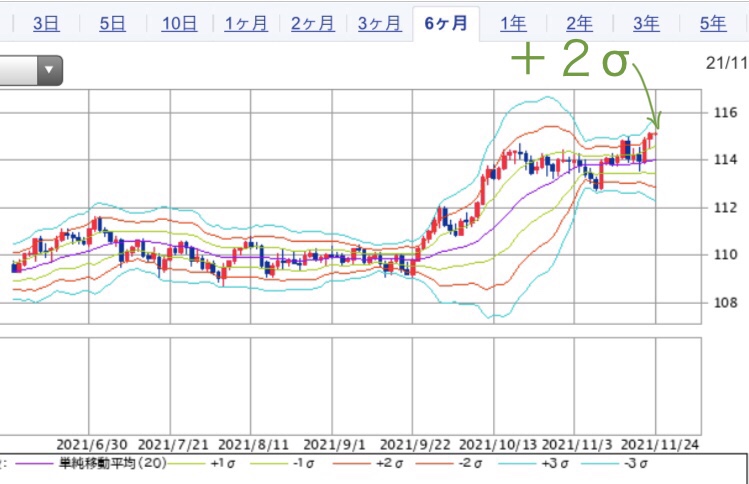Viewport: 749px width, 484px height.
Task: Switch chart to the 5日 period
Action: [113, 24]
